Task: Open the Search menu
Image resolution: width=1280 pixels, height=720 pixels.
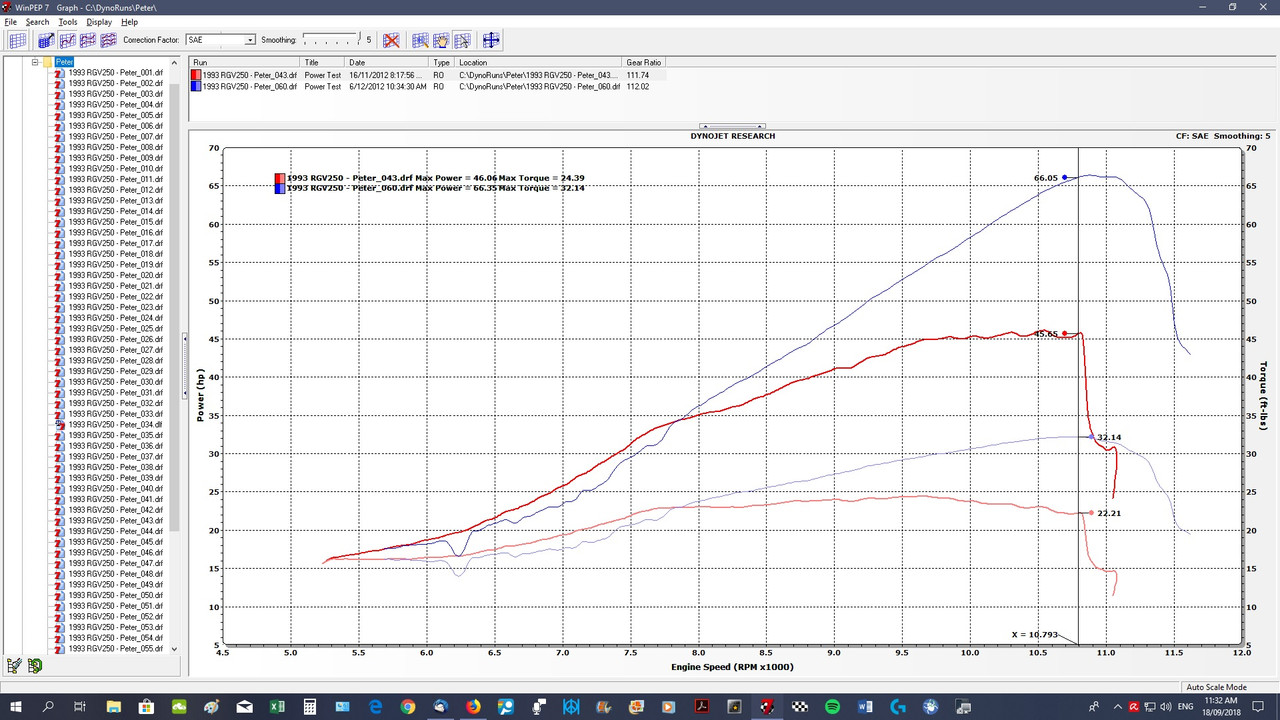Action: click(x=37, y=22)
